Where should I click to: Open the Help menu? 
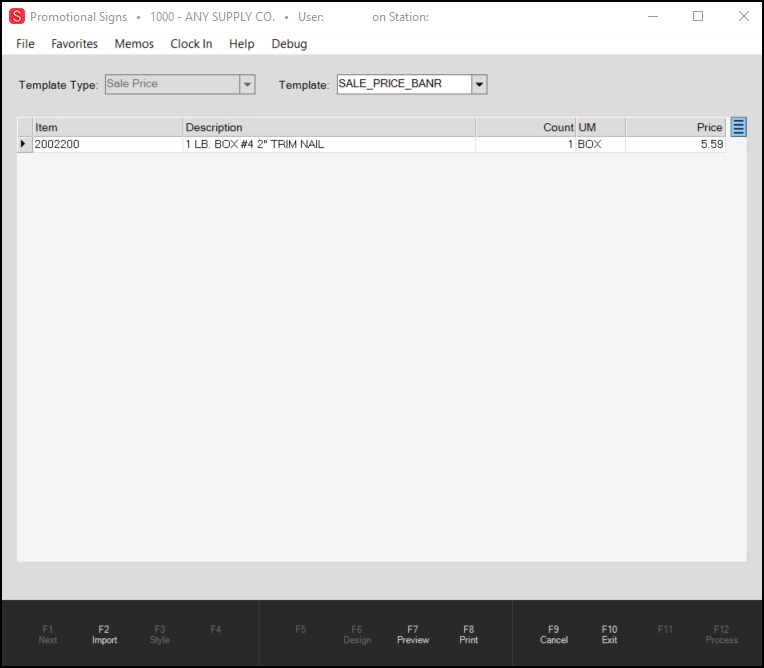[241, 44]
